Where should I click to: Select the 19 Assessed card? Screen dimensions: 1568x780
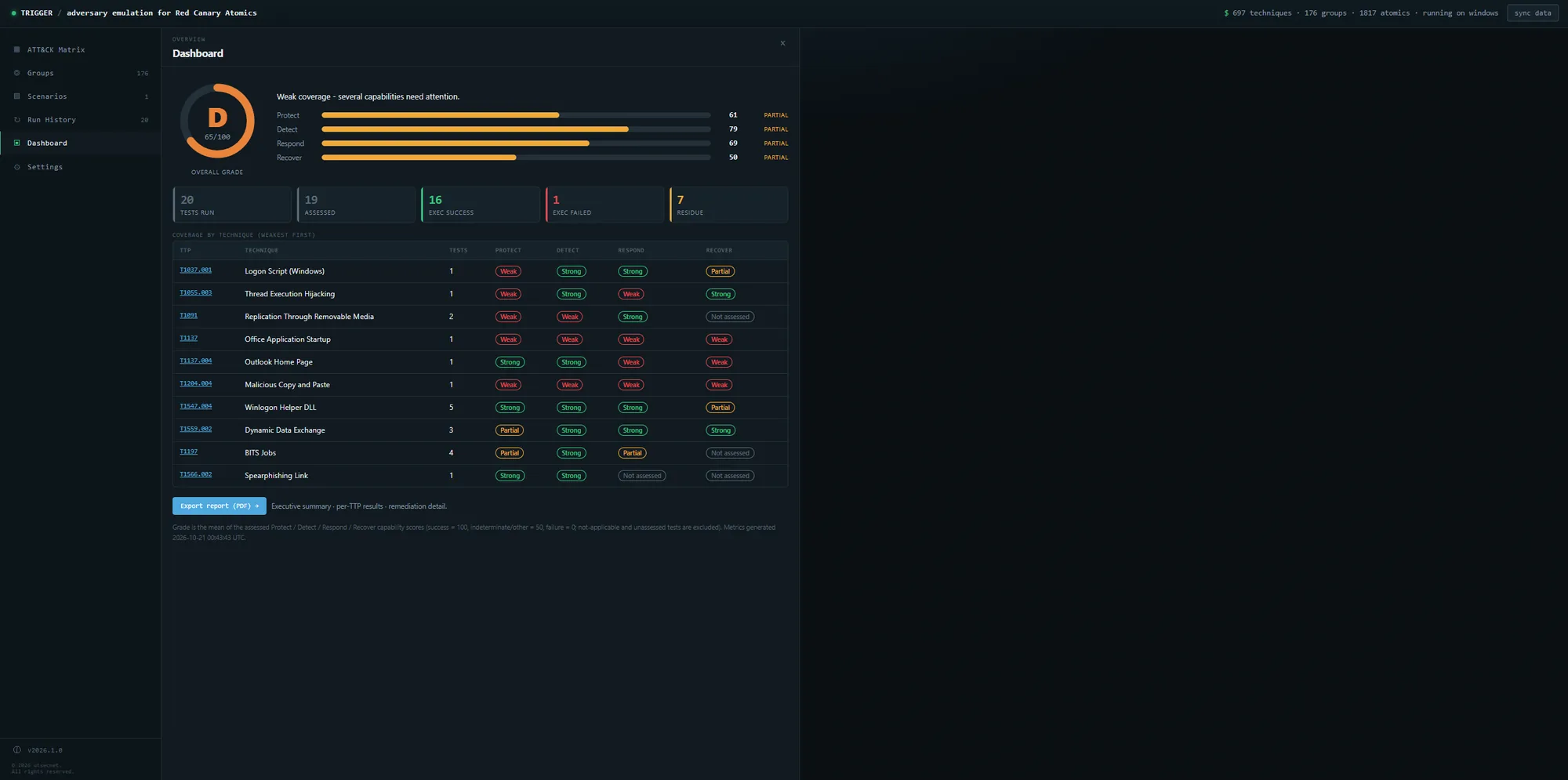[x=356, y=205]
